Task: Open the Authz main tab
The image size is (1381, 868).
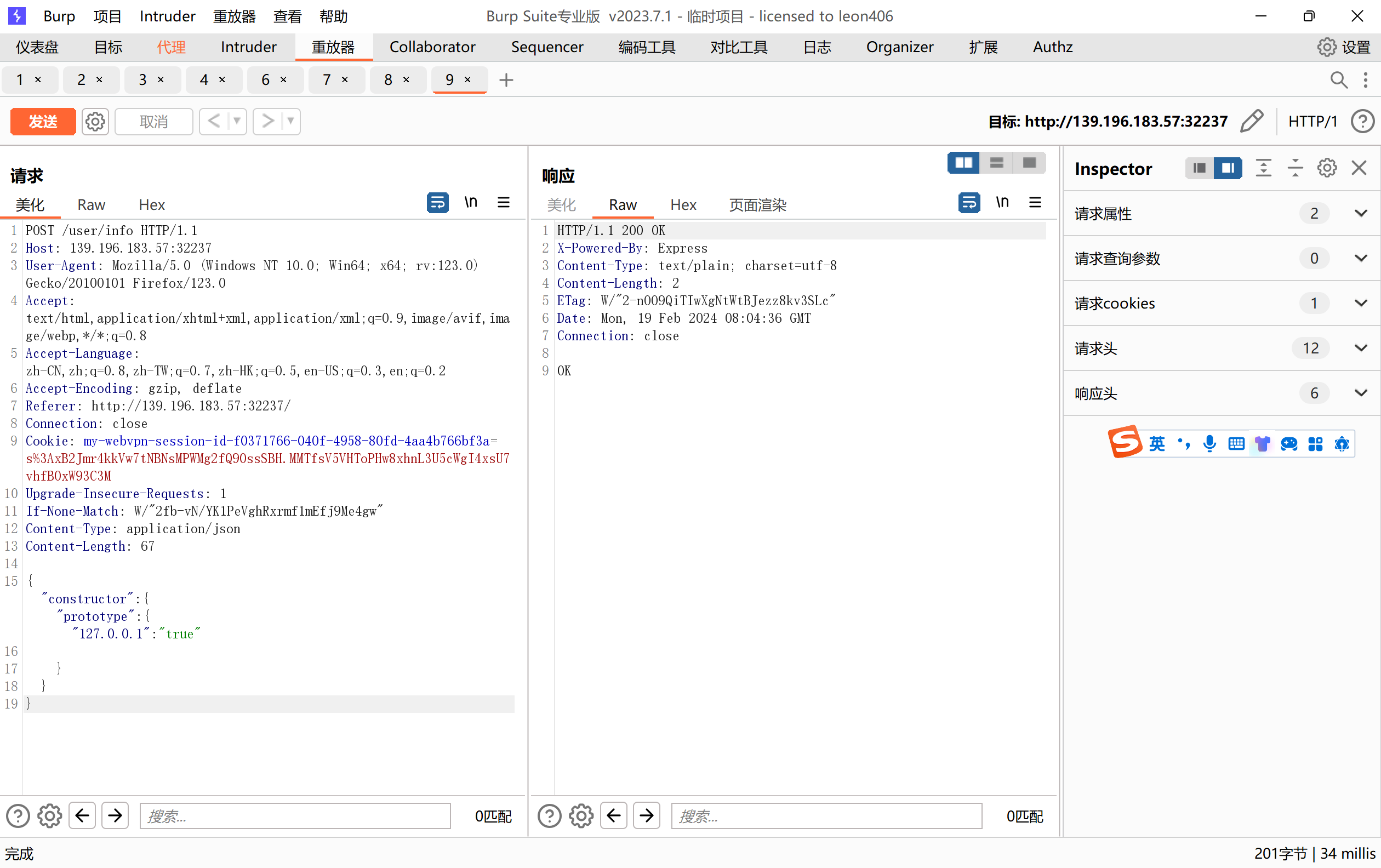Action: tap(1052, 47)
